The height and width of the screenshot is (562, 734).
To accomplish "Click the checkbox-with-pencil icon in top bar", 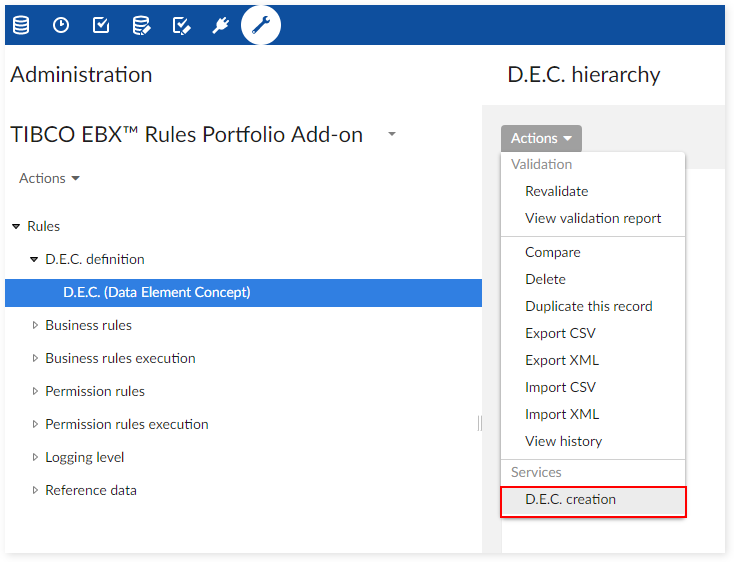I will coord(181,25).
